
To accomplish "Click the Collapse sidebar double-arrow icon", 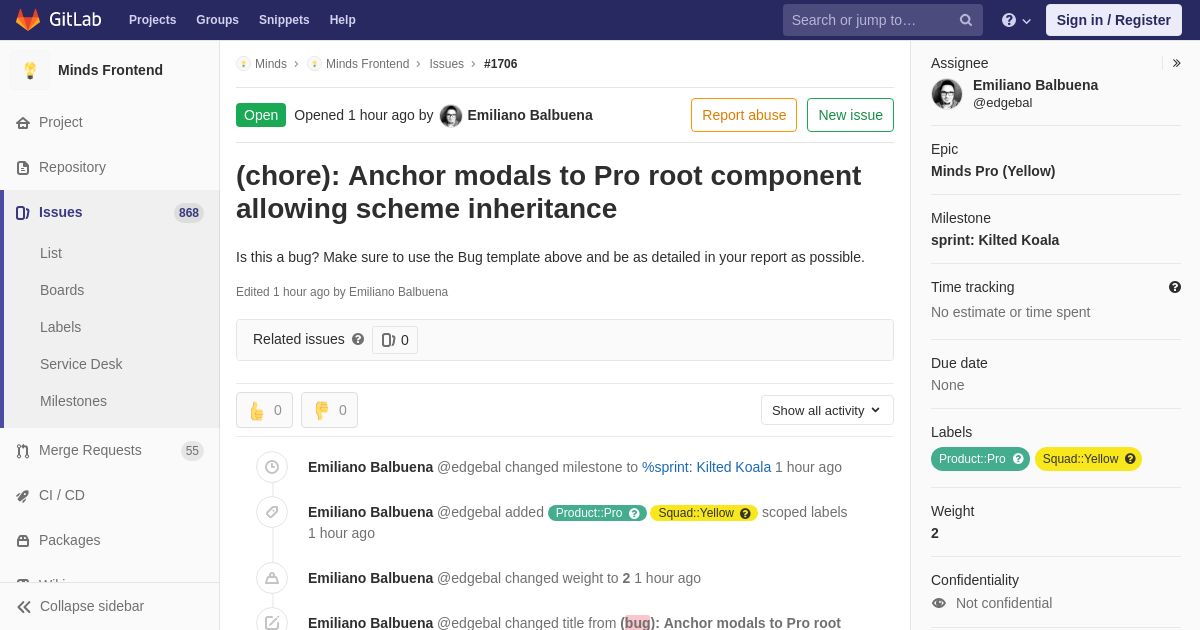I will tap(24, 607).
